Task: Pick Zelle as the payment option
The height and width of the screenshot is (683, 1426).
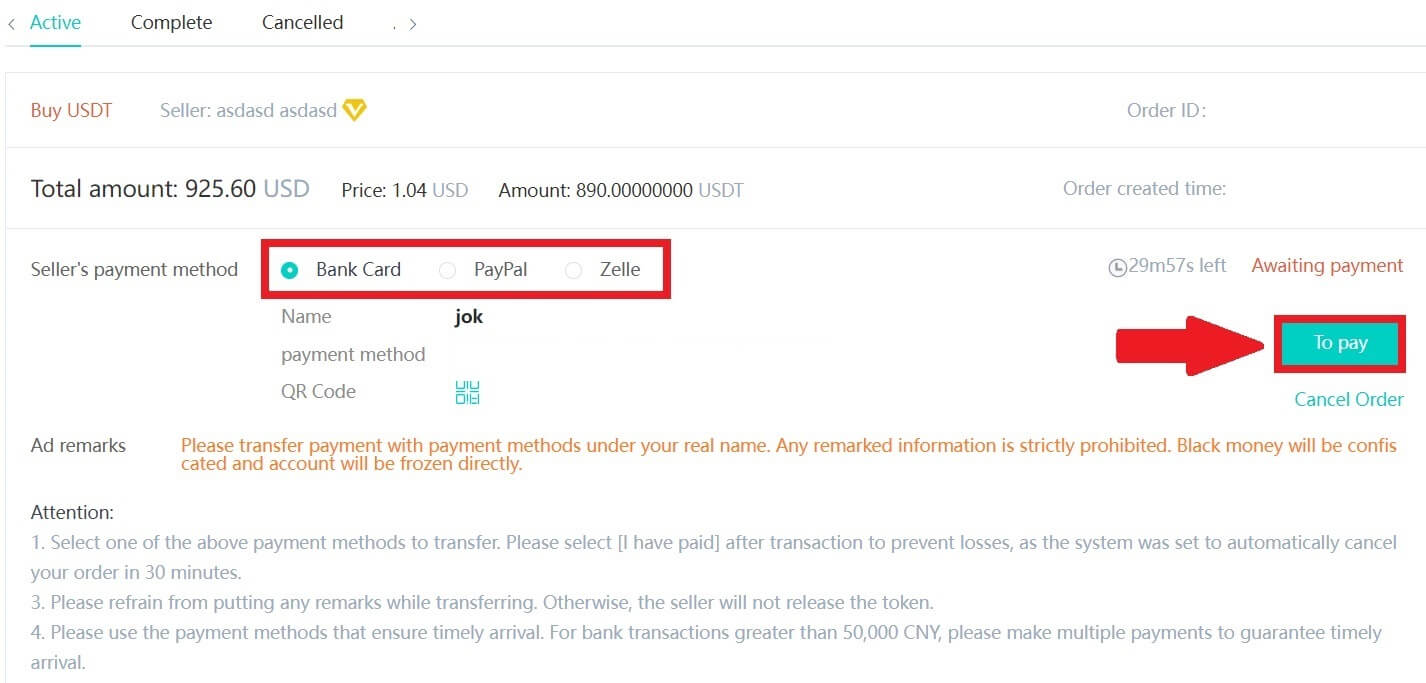Action: (x=574, y=269)
